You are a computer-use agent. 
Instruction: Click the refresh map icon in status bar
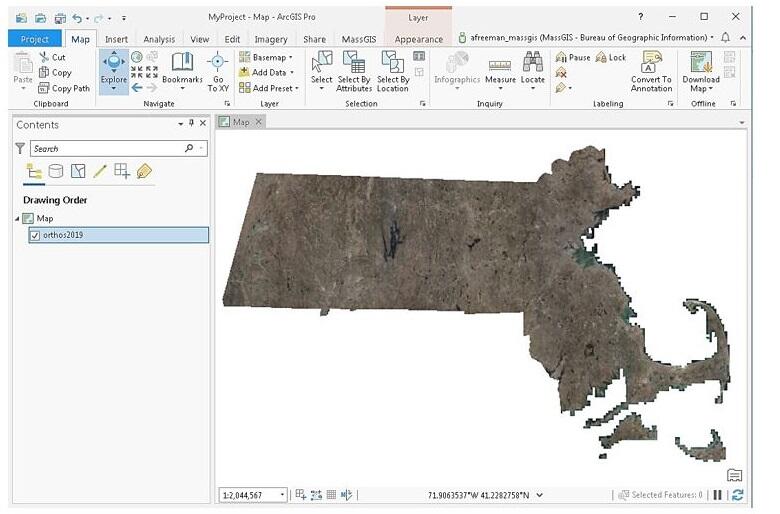[737, 495]
